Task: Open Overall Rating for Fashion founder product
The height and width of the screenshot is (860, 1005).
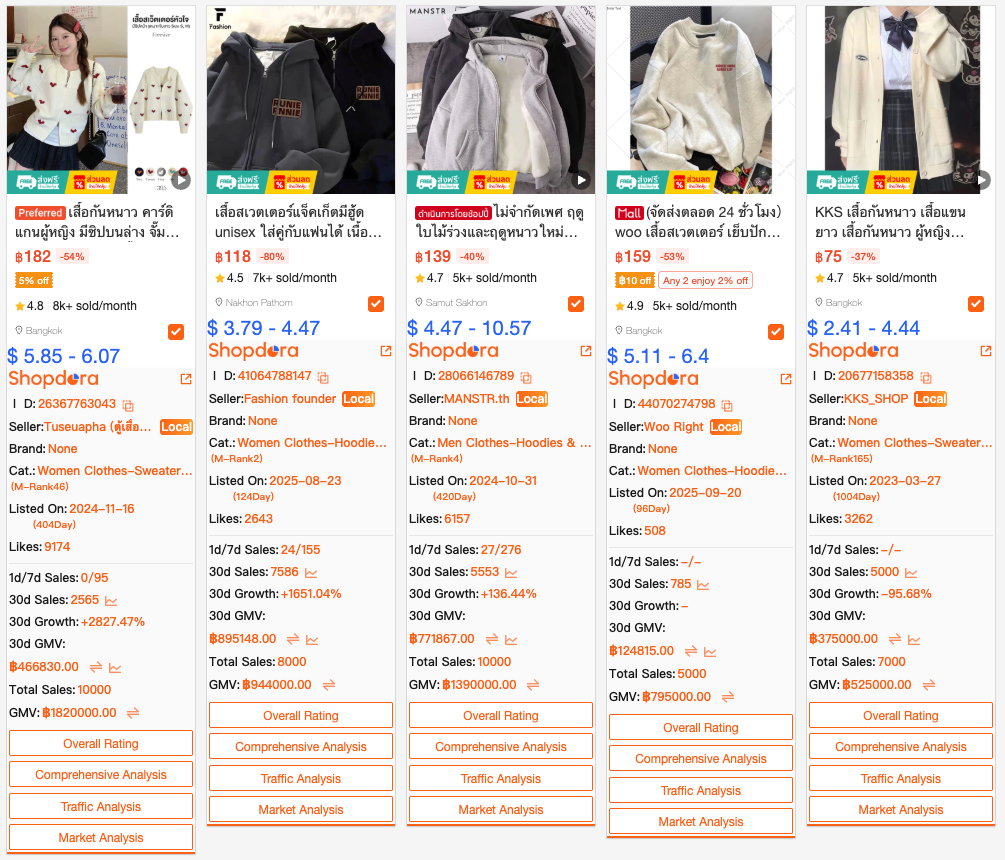Action: pyautogui.click(x=301, y=715)
